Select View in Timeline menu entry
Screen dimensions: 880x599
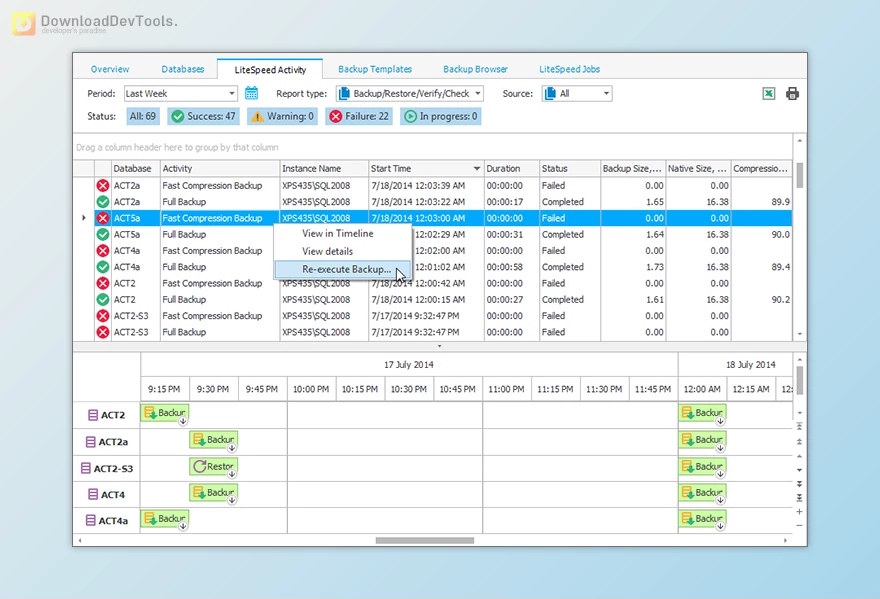coord(338,234)
